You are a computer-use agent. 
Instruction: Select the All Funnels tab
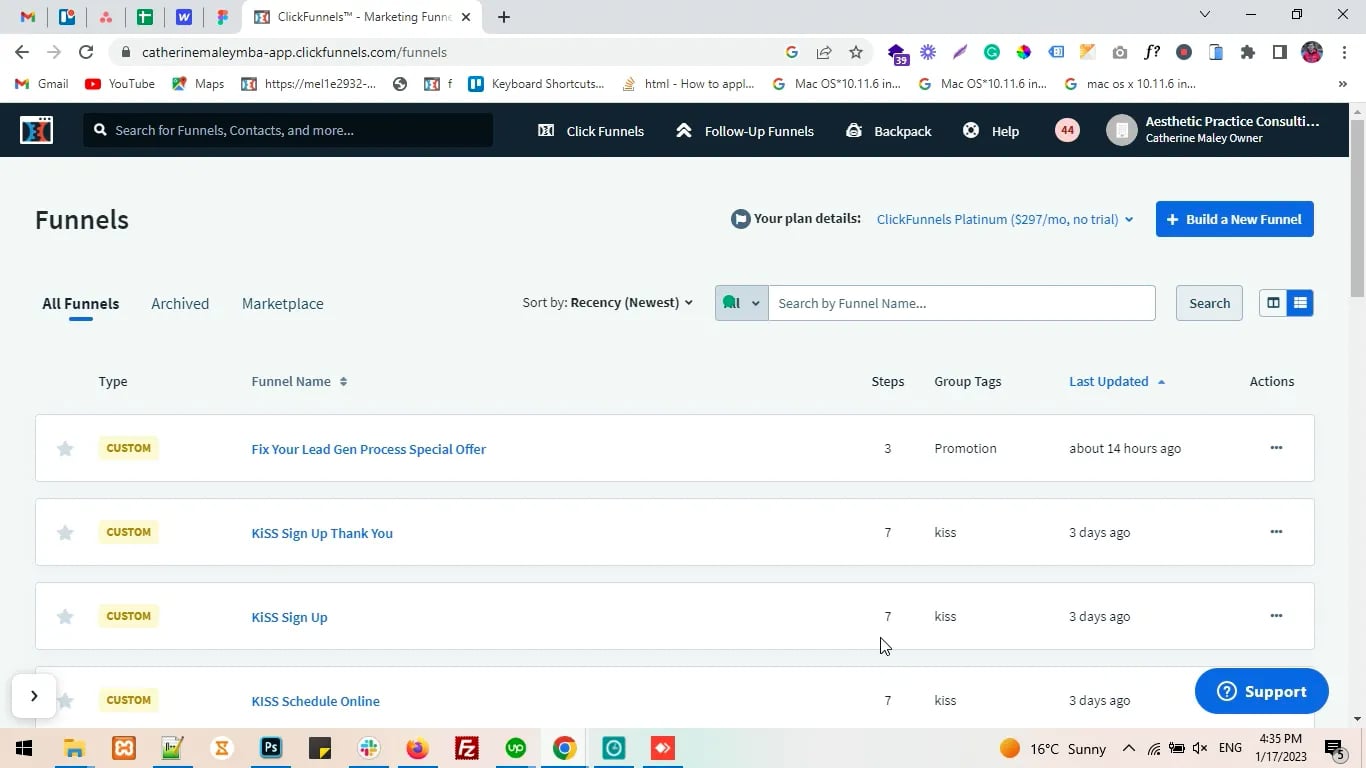click(x=81, y=303)
